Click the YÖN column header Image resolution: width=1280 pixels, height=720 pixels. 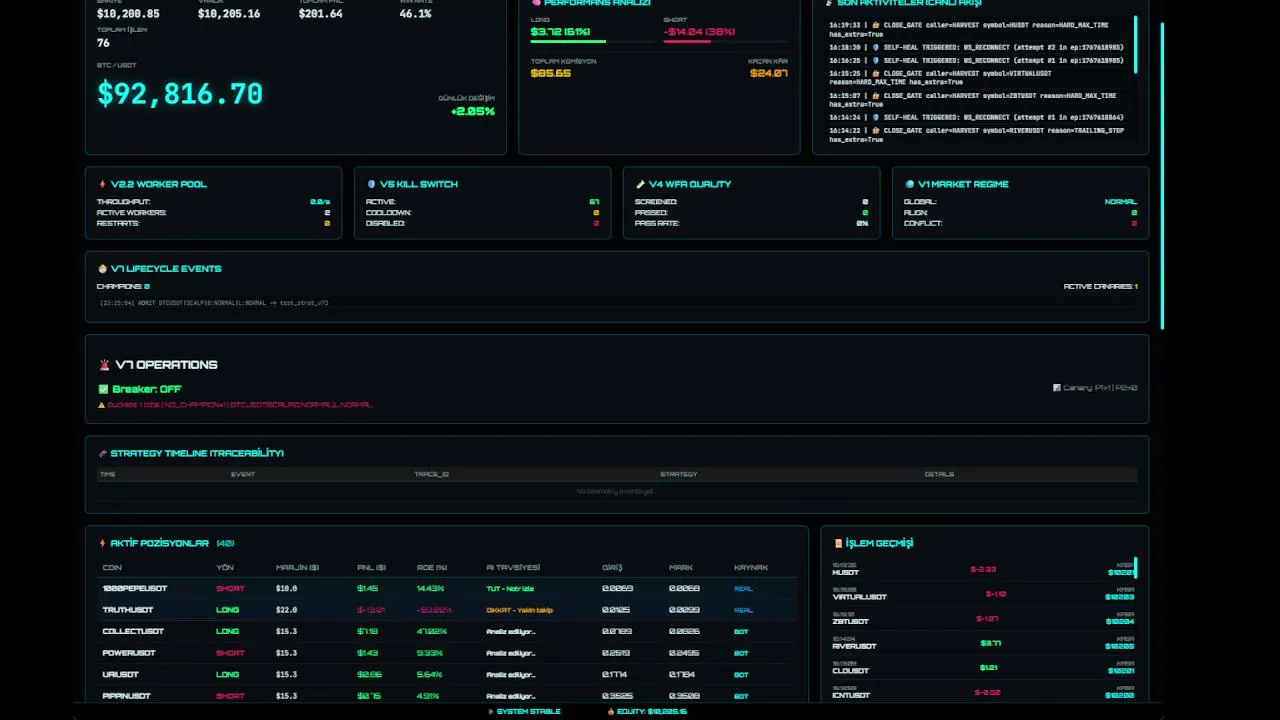pyautogui.click(x=225, y=568)
